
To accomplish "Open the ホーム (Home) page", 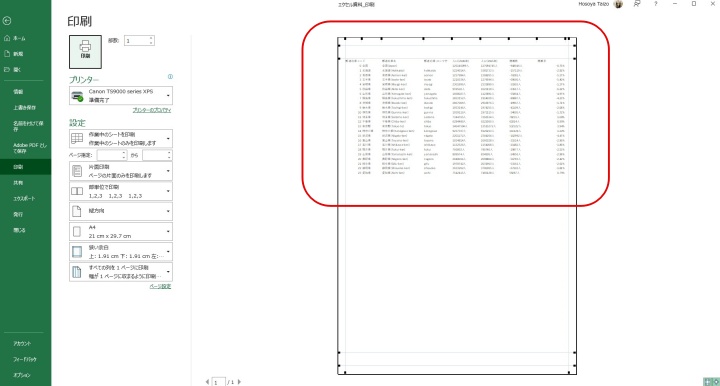I will [26, 38].
